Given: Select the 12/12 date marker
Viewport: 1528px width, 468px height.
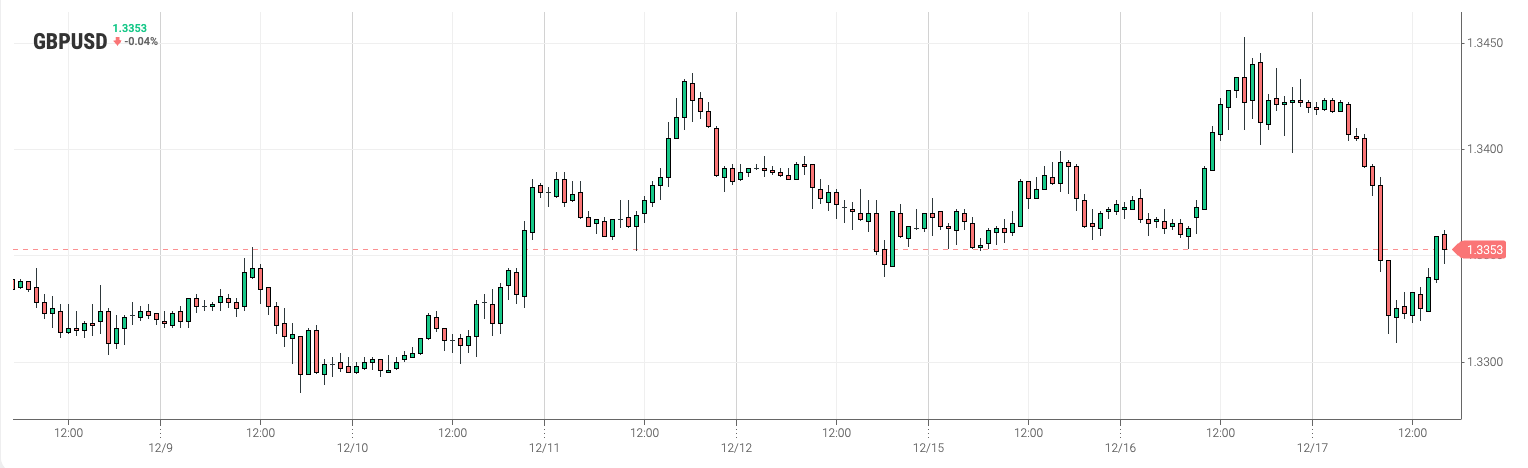Looking at the screenshot, I should [736, 448].
